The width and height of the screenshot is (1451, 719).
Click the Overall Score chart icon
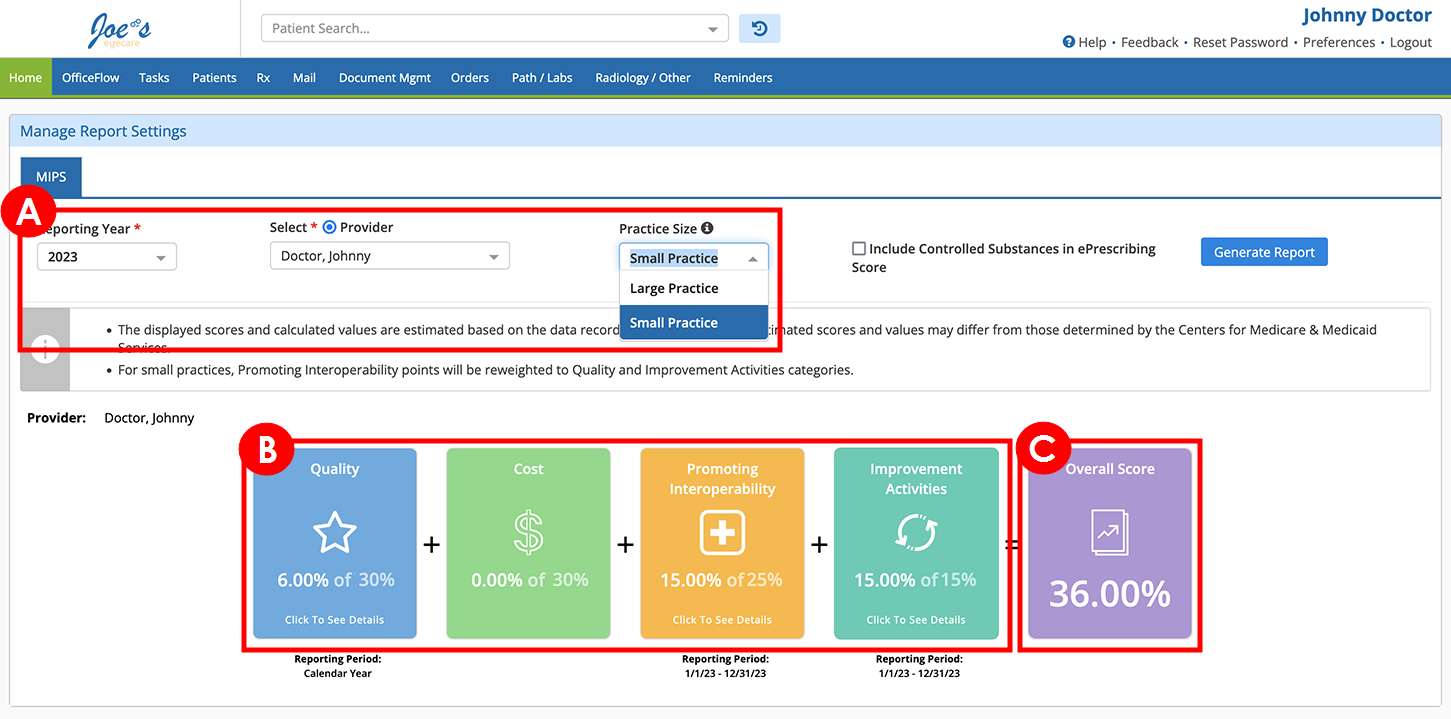(1109, 532)
